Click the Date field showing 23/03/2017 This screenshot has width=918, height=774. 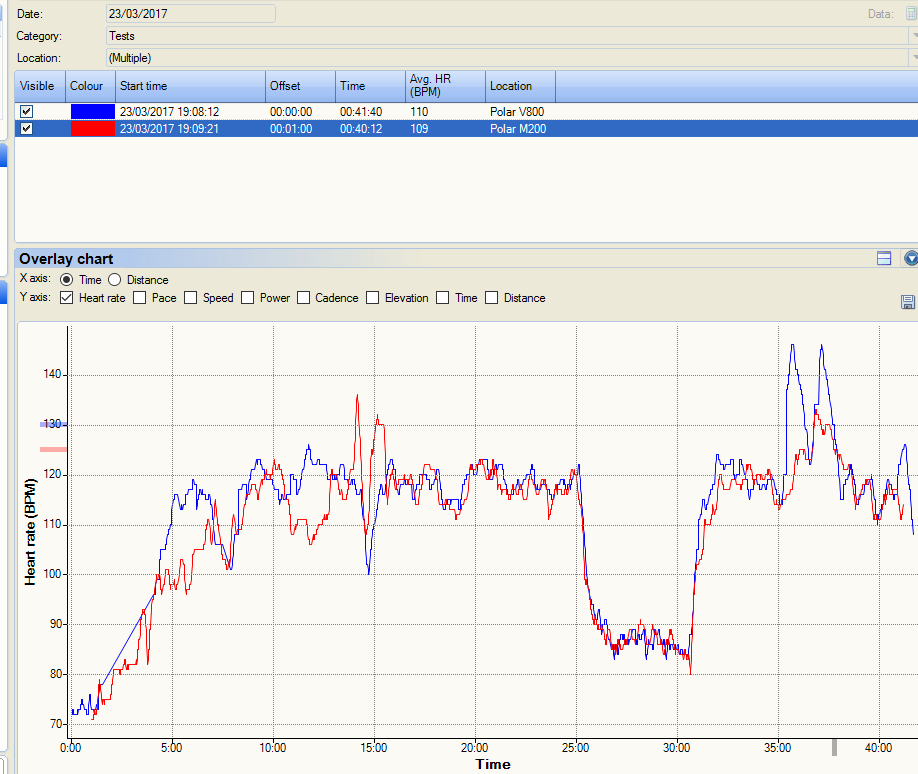[x=190, y=14]
